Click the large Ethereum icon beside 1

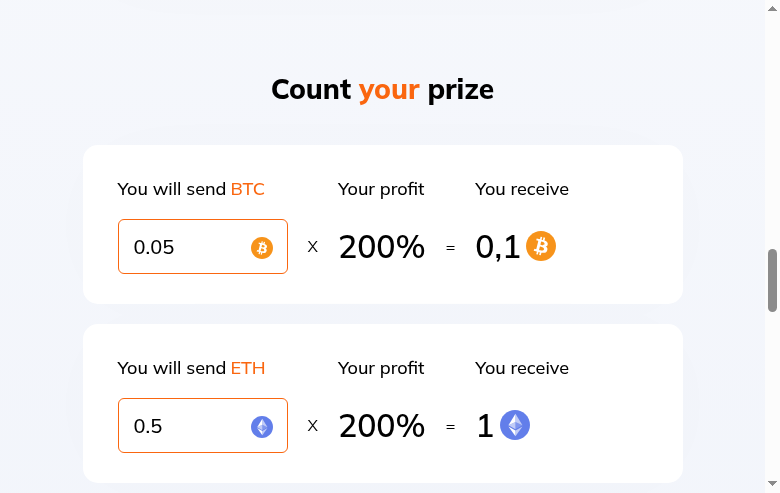point(515,425)
